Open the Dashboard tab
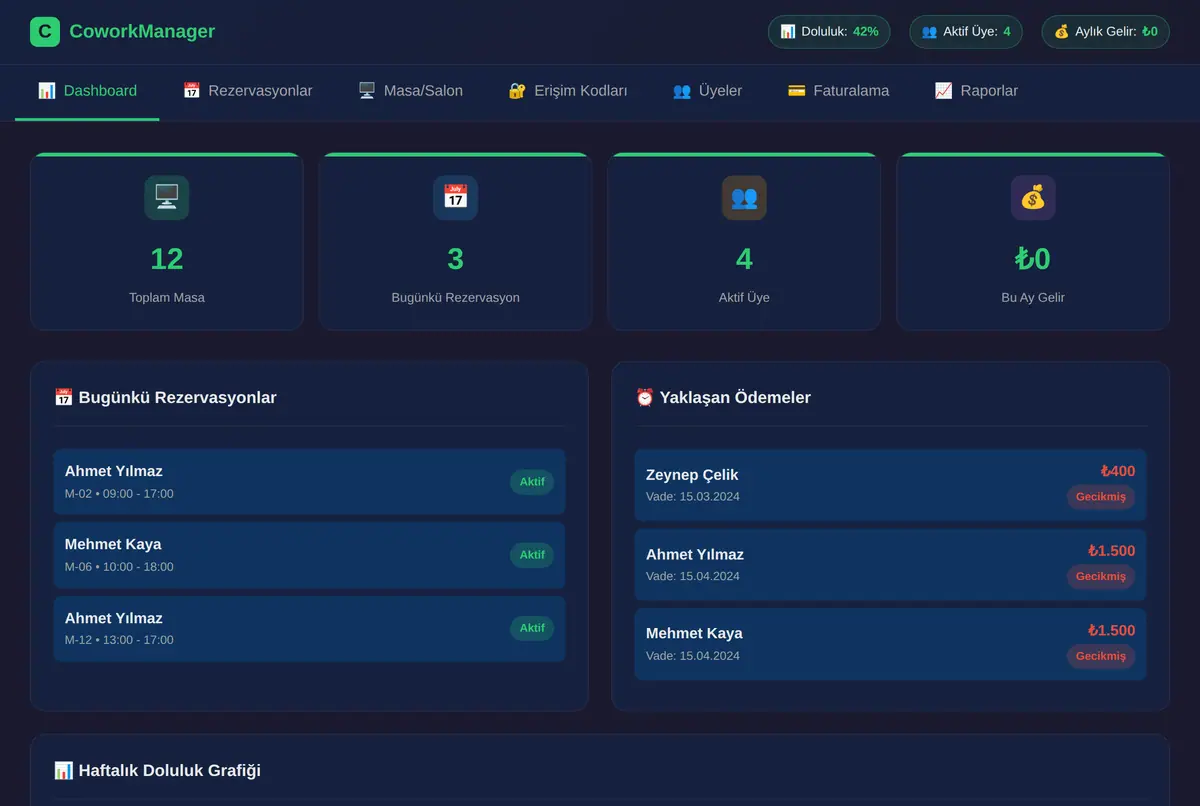This screenshot has height=806, width=1200. coord(87,92)
